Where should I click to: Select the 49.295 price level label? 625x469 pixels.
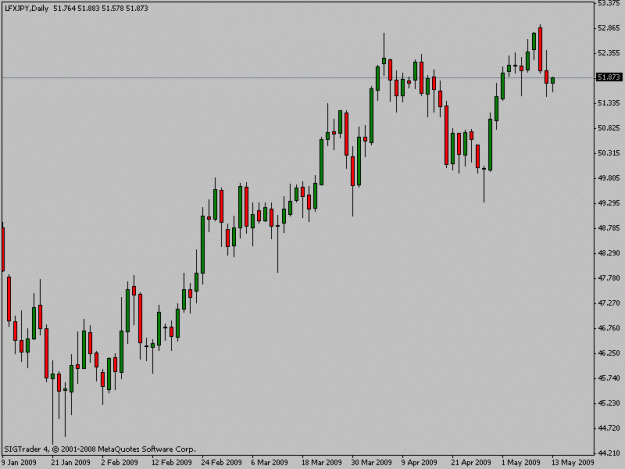point(609,203)
